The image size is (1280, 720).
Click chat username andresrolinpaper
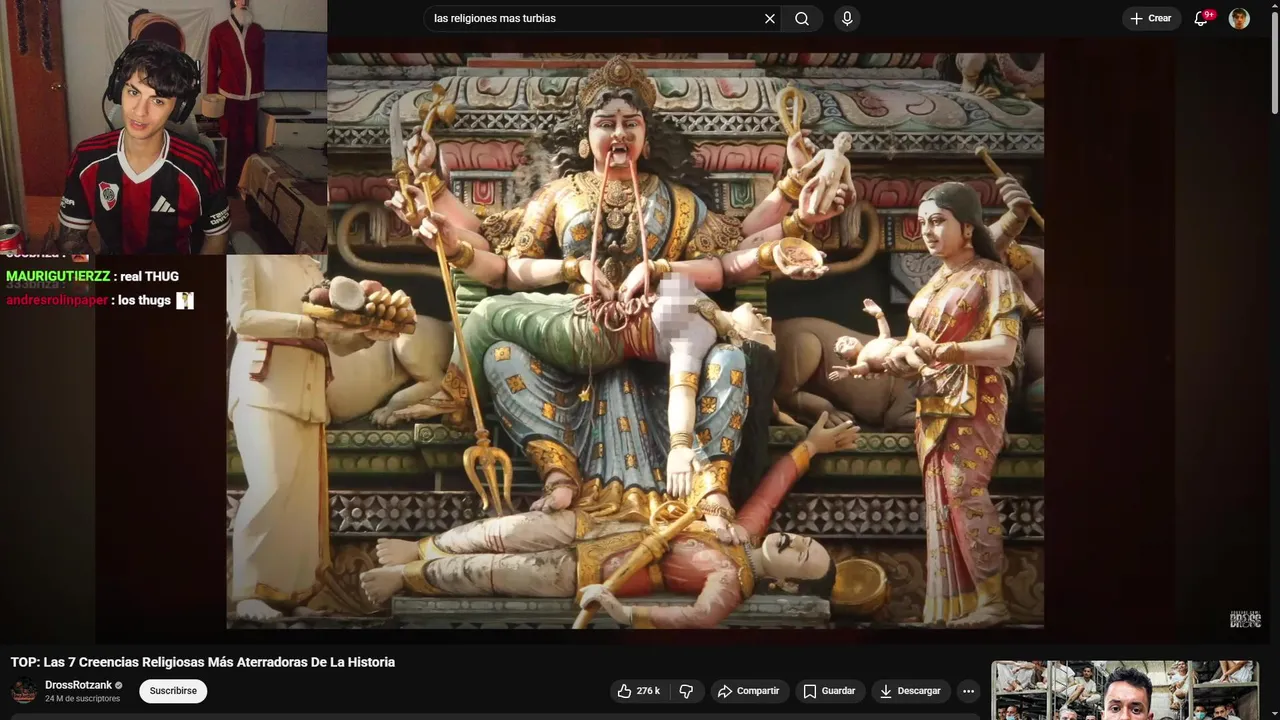coord(57,300)
